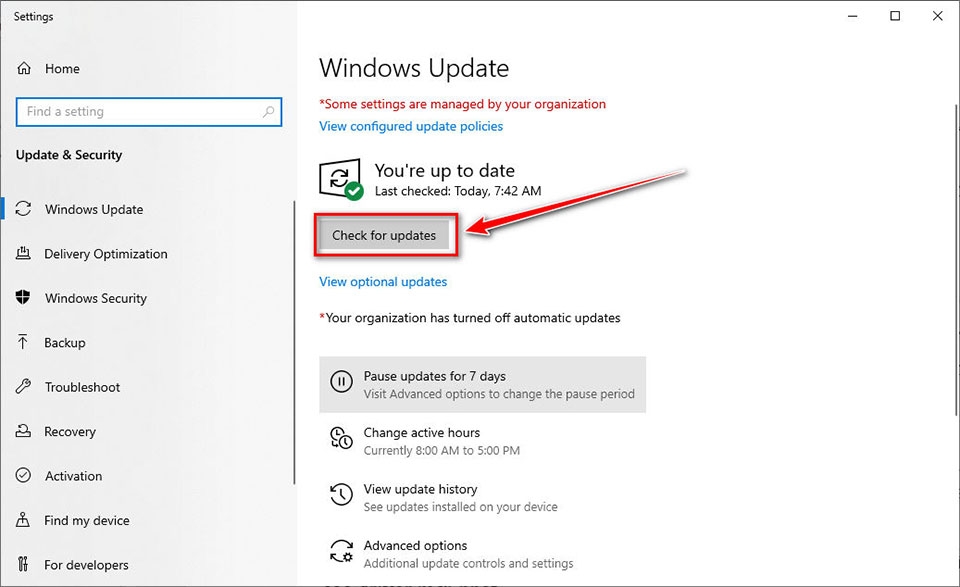
Task: Click the Backup upward arrow icon
Action: click(x=23, y=342)
